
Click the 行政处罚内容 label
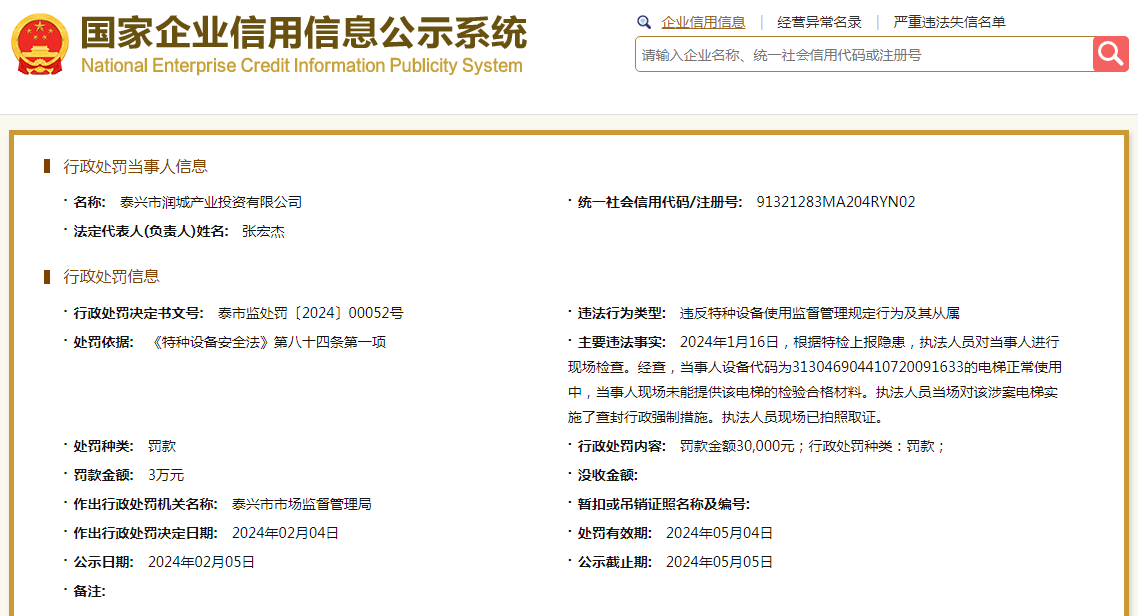pyautogui.click(x=622, y=446)
